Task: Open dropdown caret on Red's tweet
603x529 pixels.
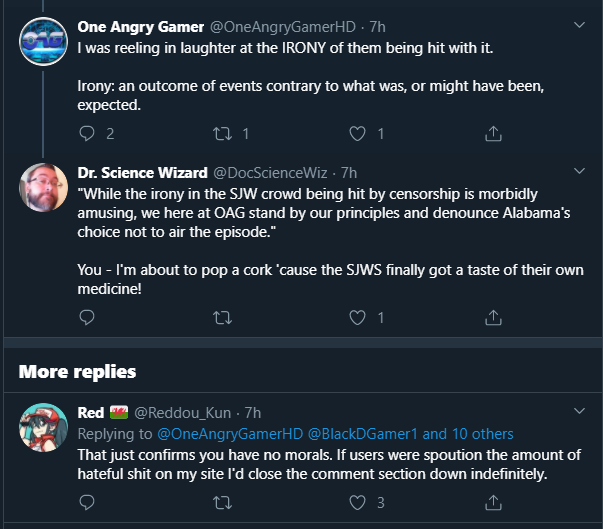Action: (x=579, y=411)
